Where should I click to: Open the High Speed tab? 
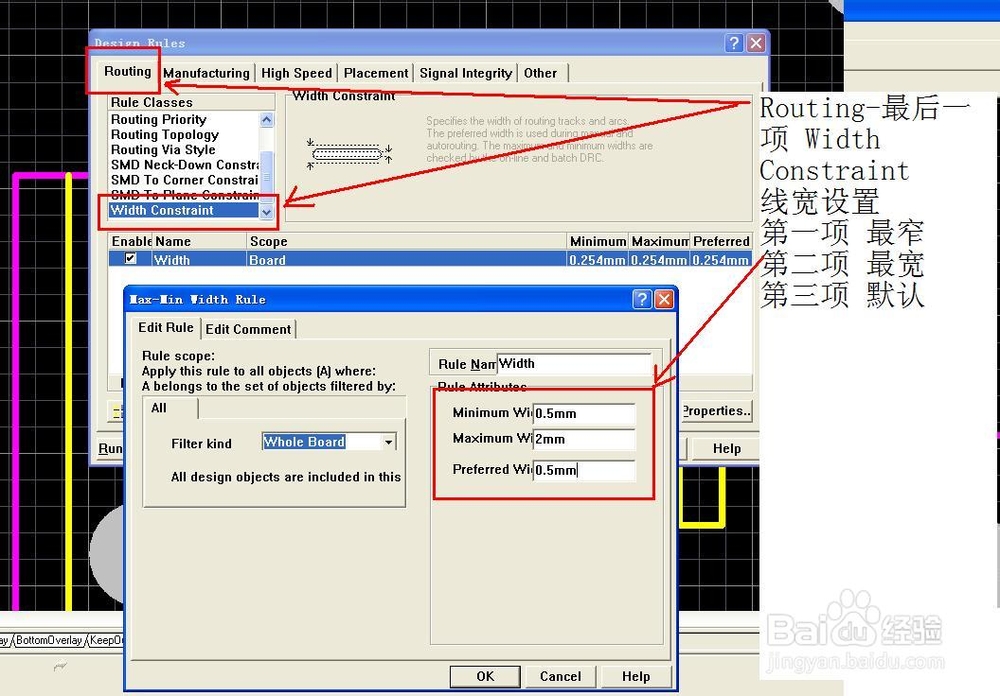[x=297, y=73]
